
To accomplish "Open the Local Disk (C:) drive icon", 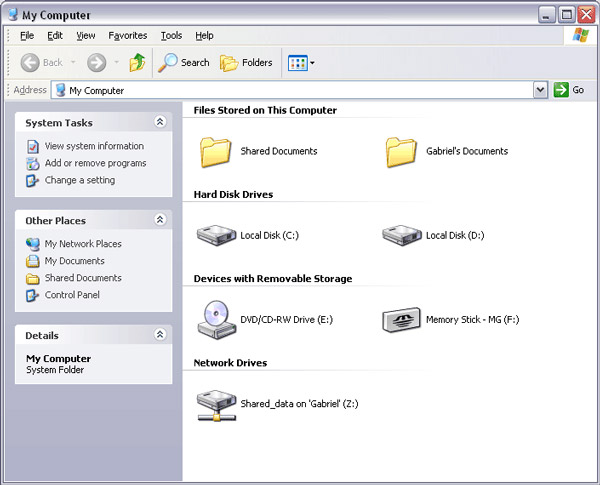I will 215,236.
